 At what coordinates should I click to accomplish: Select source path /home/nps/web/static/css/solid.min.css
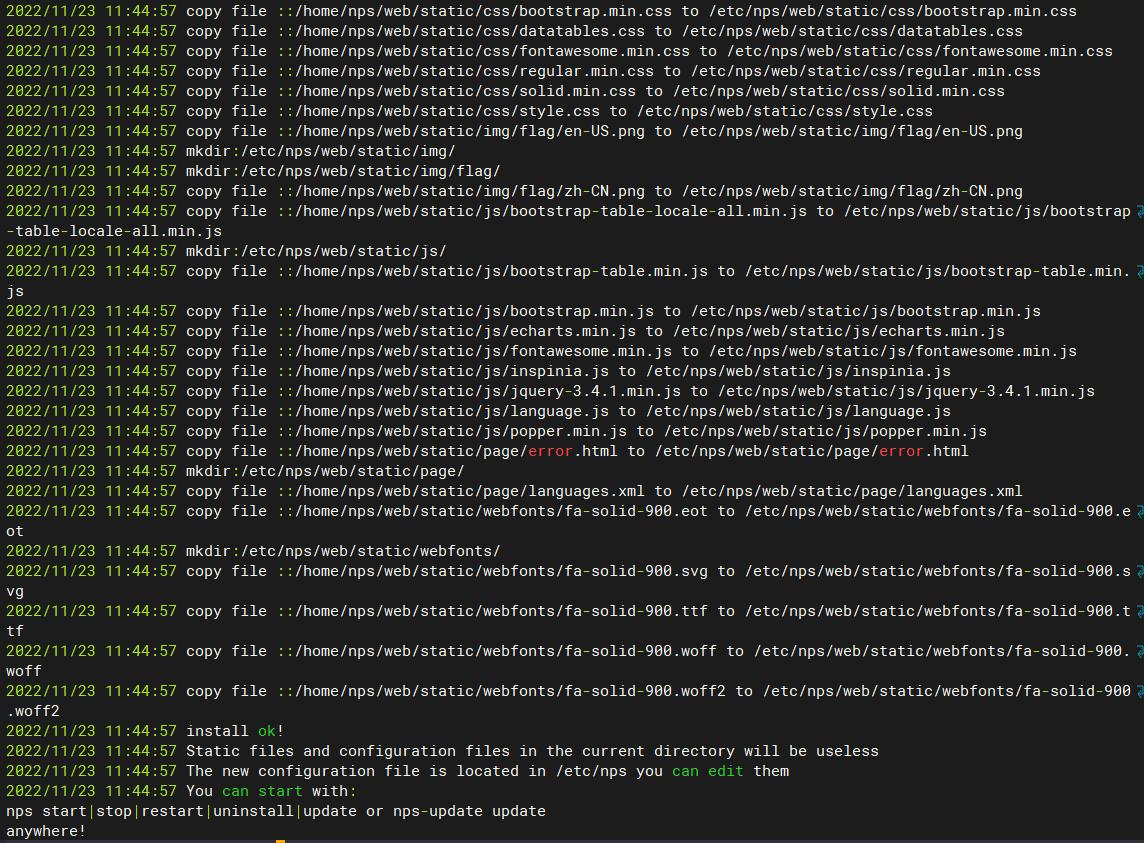click(465, 91)
